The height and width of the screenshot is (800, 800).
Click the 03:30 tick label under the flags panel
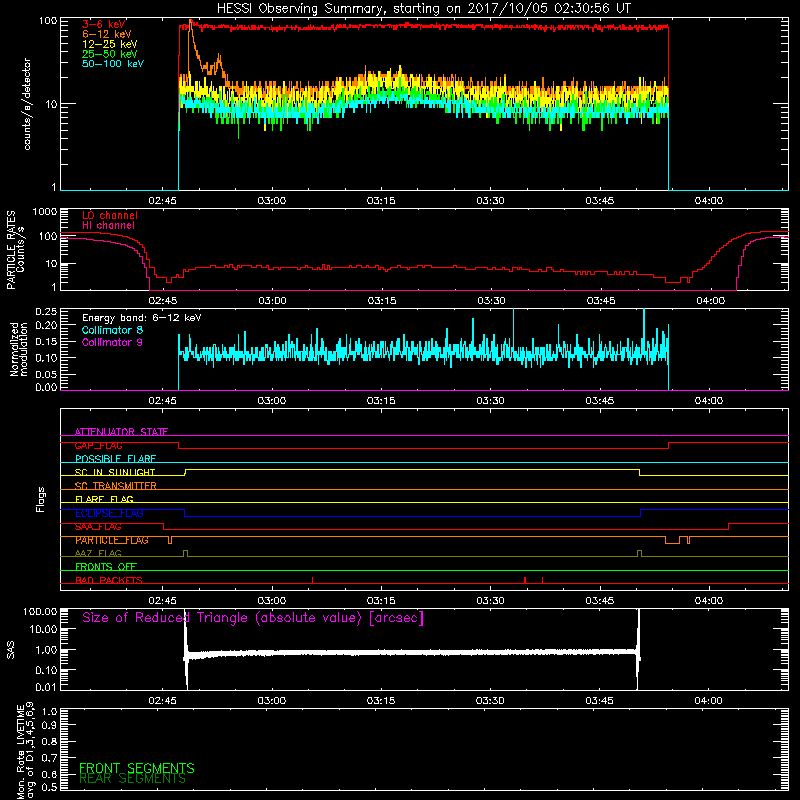pyautogui.click(x=490, y=601)
